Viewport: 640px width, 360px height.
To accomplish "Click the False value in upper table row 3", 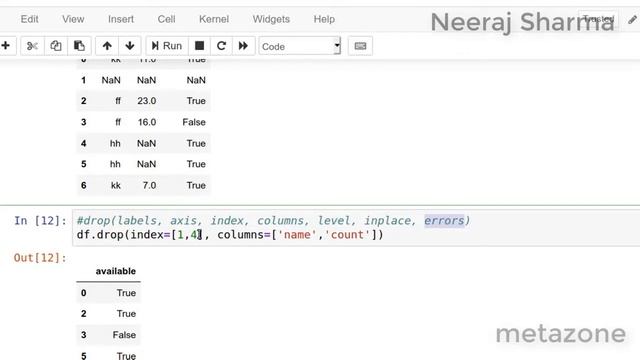I will 194,122.
